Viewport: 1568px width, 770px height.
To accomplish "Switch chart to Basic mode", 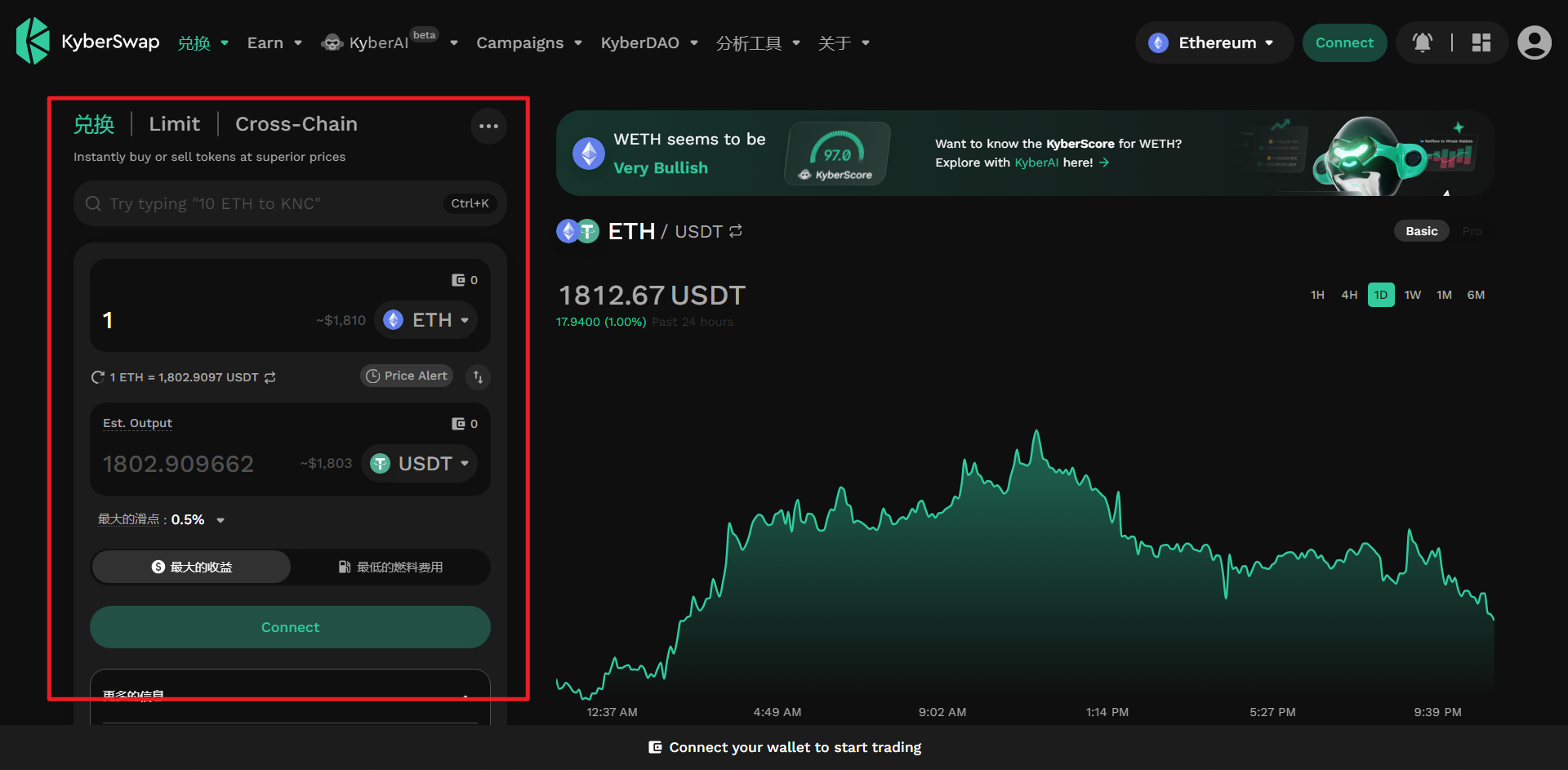I will pos(1421,231).
